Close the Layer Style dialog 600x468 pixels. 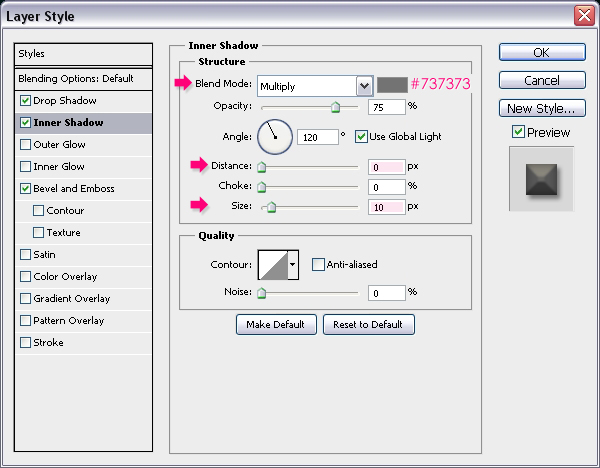click(583, 15)
